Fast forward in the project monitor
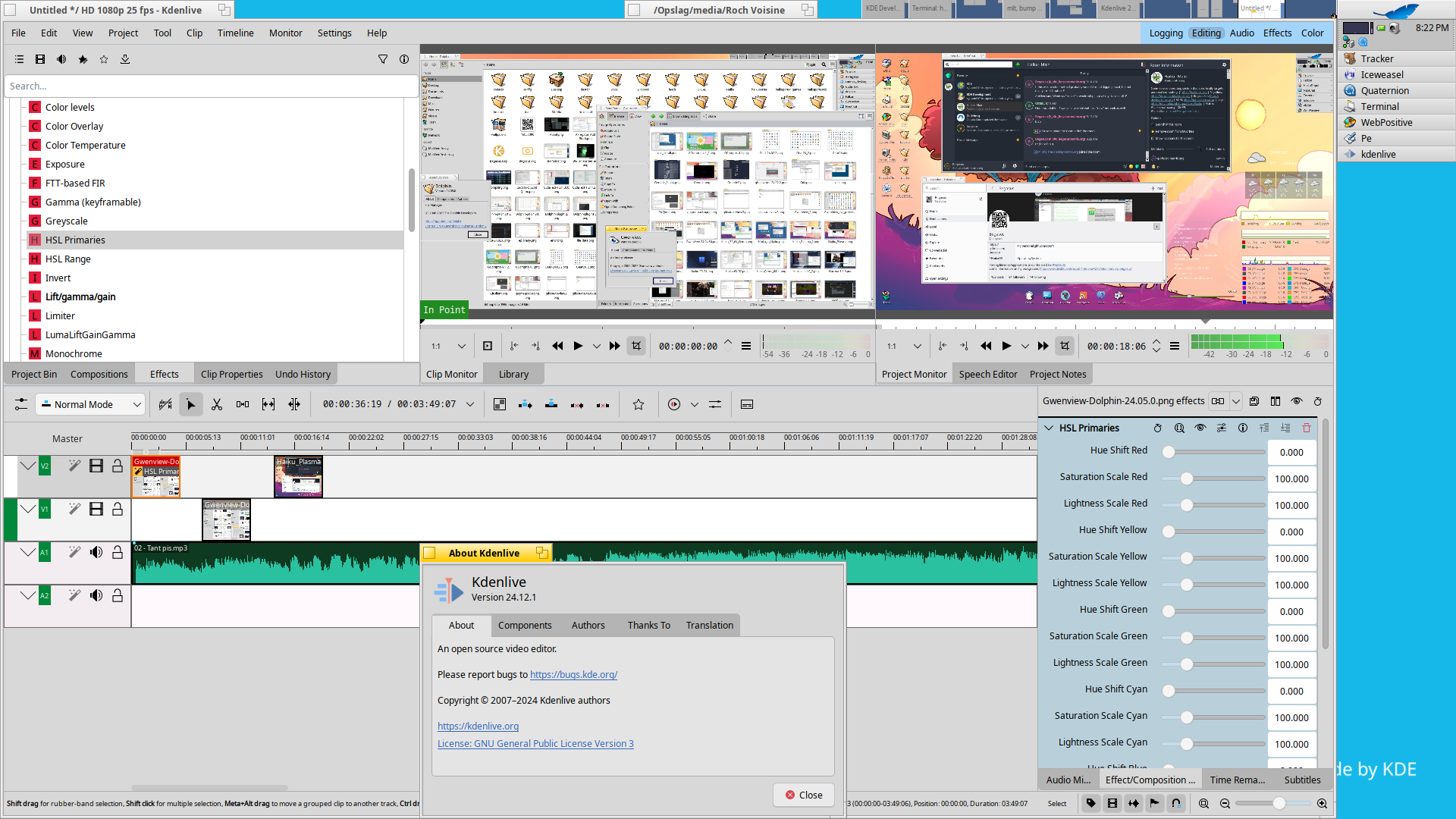The width and height of the screenshot is (1456, 819). 1043,346
